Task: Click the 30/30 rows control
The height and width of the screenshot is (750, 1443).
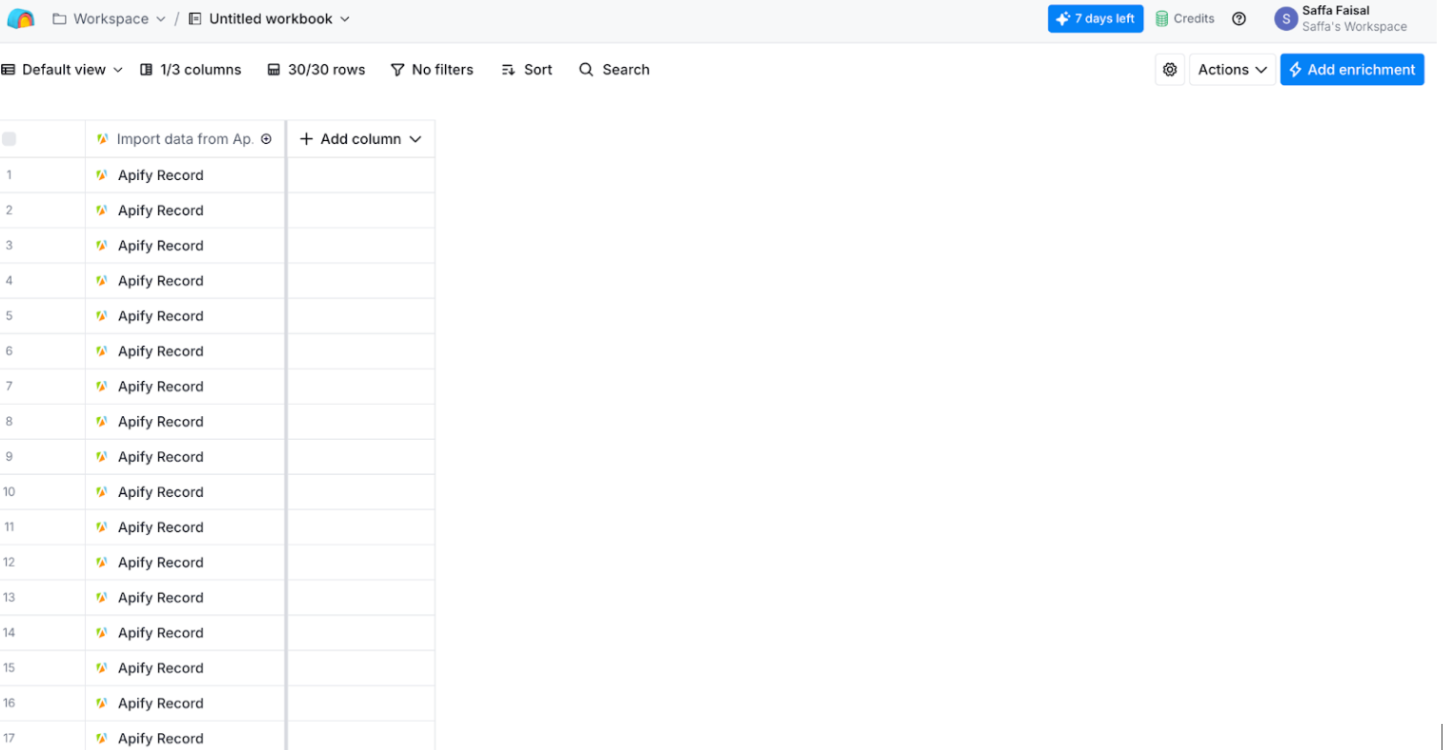Action: click(316, 70)
